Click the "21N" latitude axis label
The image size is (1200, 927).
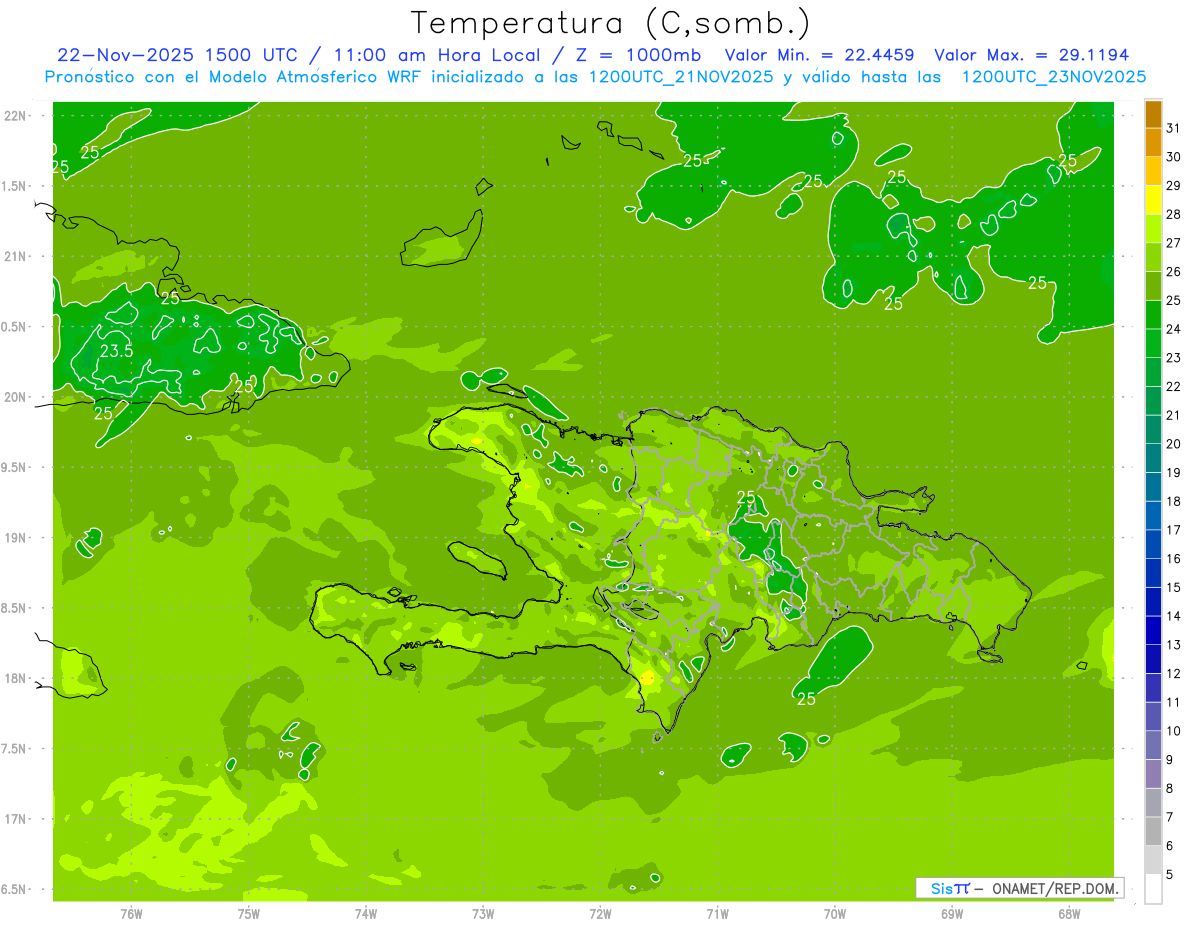coord(16,256)
